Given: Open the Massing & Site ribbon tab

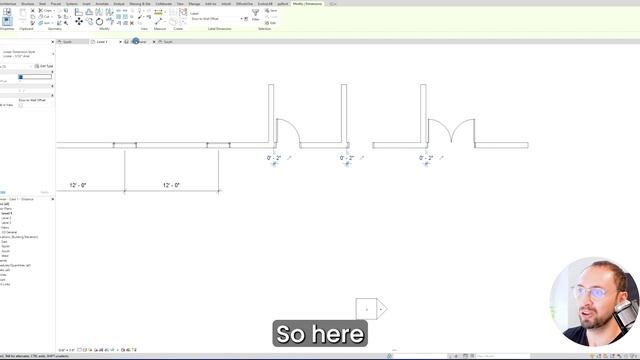Looking at the screenshot, I should click(x=140, y=4).
